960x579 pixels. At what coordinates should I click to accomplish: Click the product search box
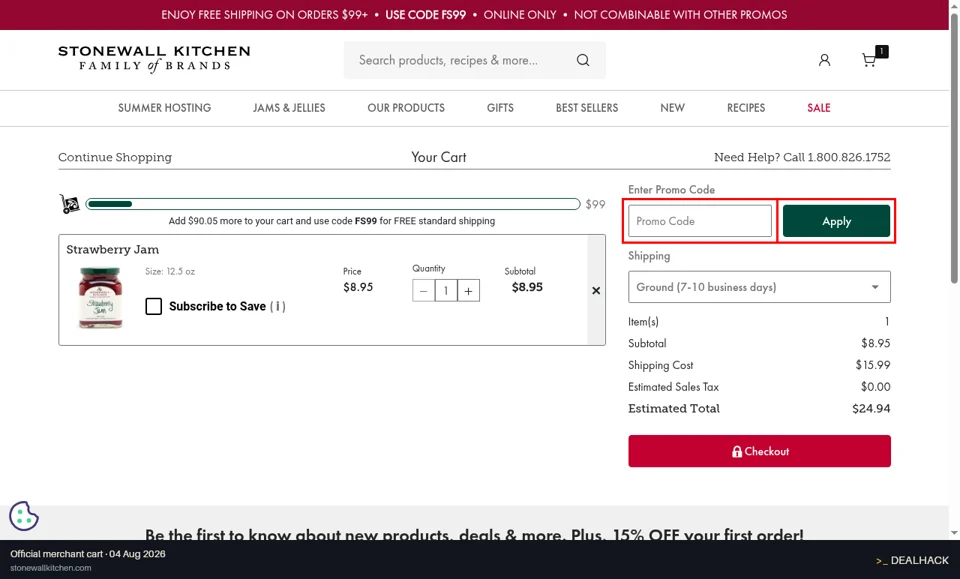474,60
